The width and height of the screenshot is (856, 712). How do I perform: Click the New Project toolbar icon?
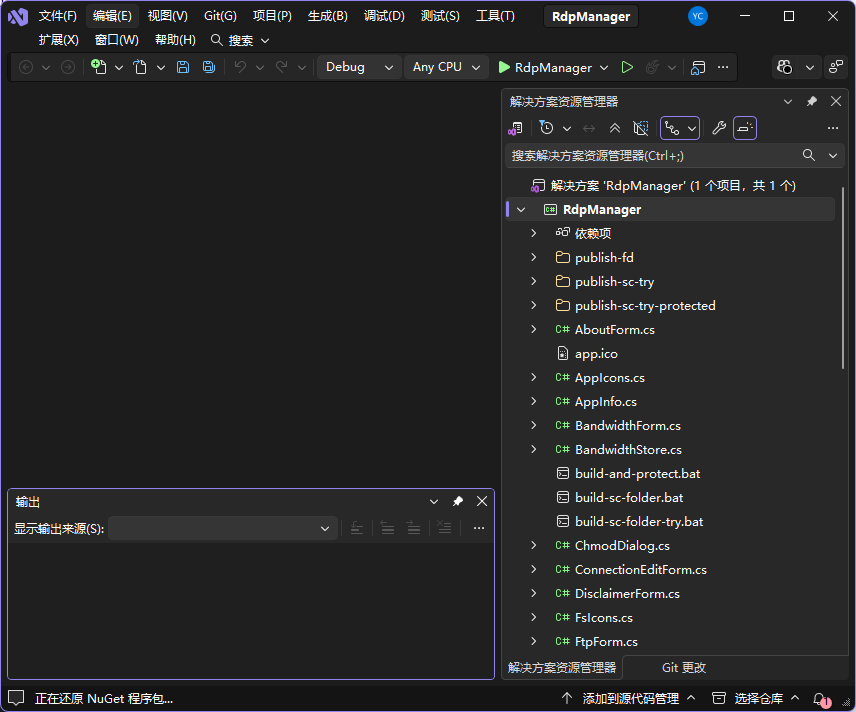pyautogui.click(x=99, y=67)
